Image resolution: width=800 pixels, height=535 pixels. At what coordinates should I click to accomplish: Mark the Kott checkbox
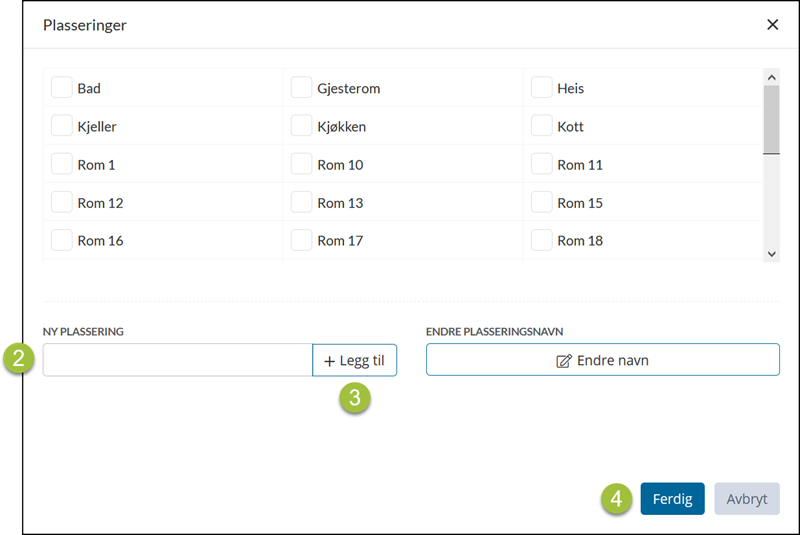point(542,126)
